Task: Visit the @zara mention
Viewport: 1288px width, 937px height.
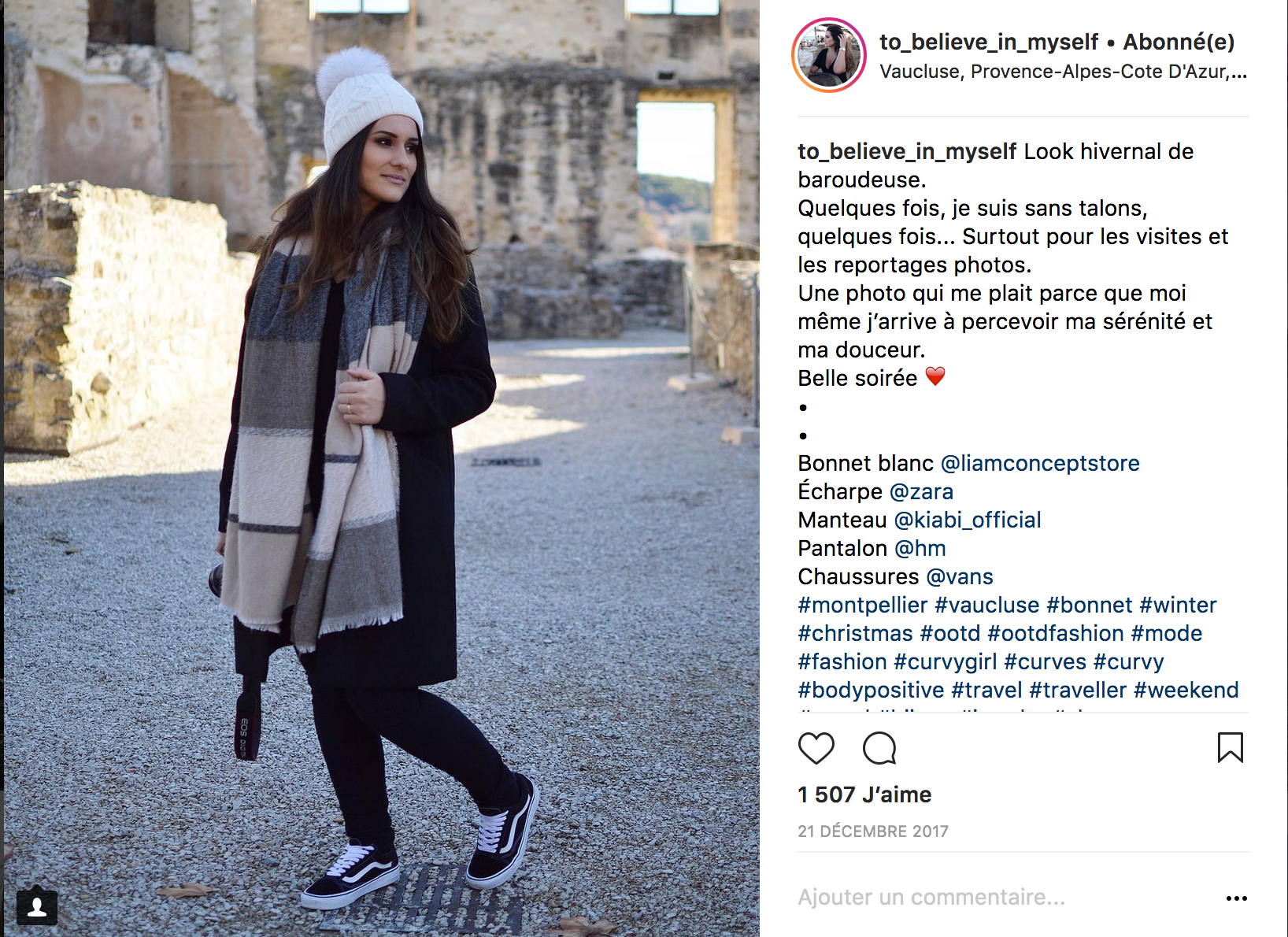Action: (921, 491)
